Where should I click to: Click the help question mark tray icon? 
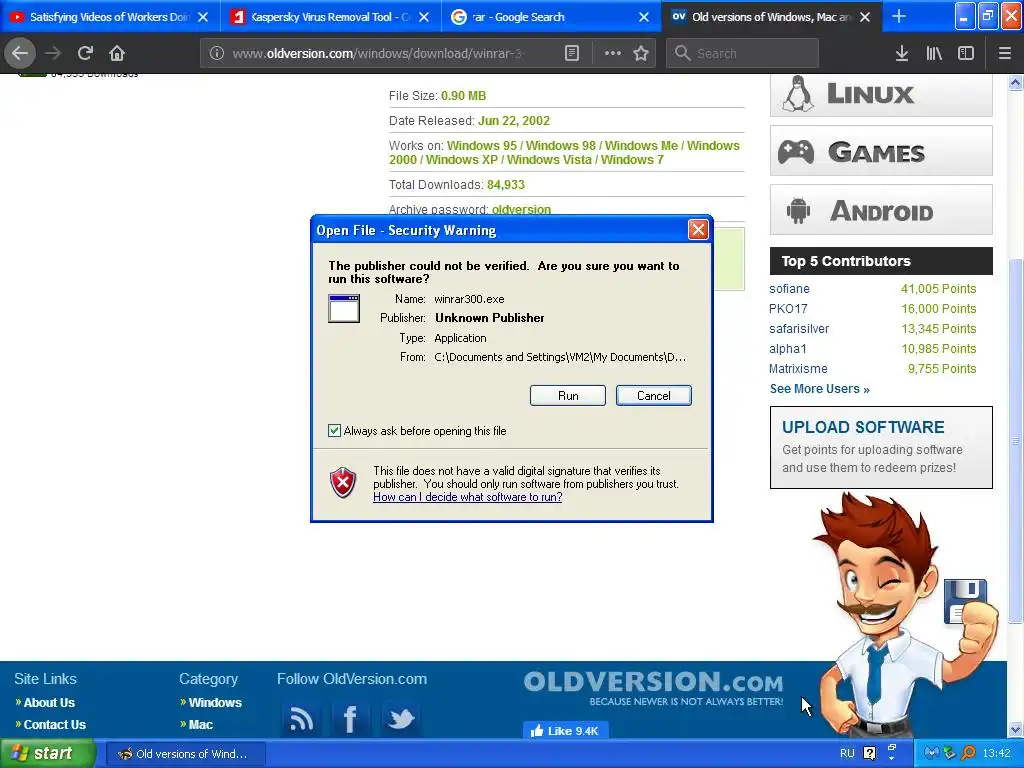(x=869, y=754)
